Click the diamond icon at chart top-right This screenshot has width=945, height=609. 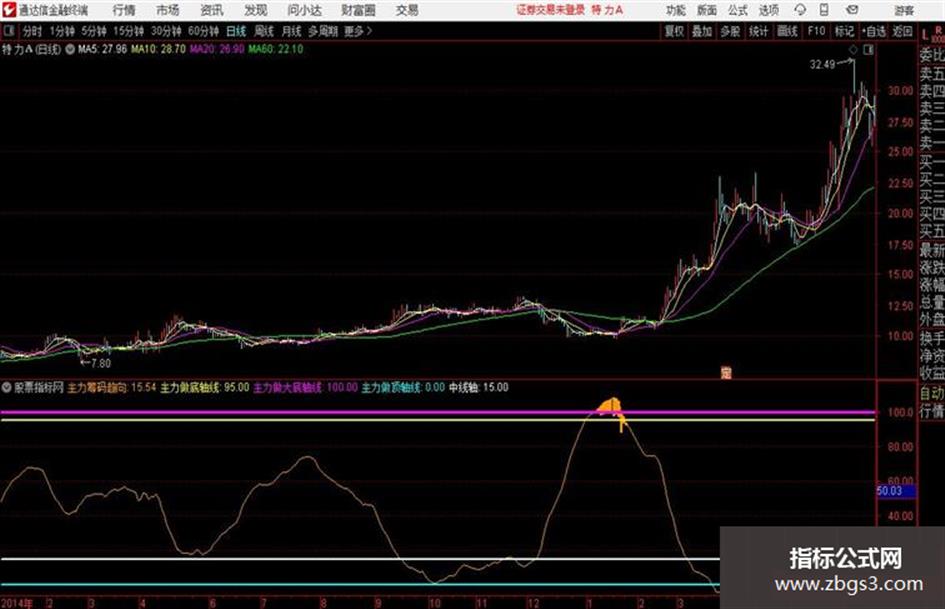pos(853,50)
